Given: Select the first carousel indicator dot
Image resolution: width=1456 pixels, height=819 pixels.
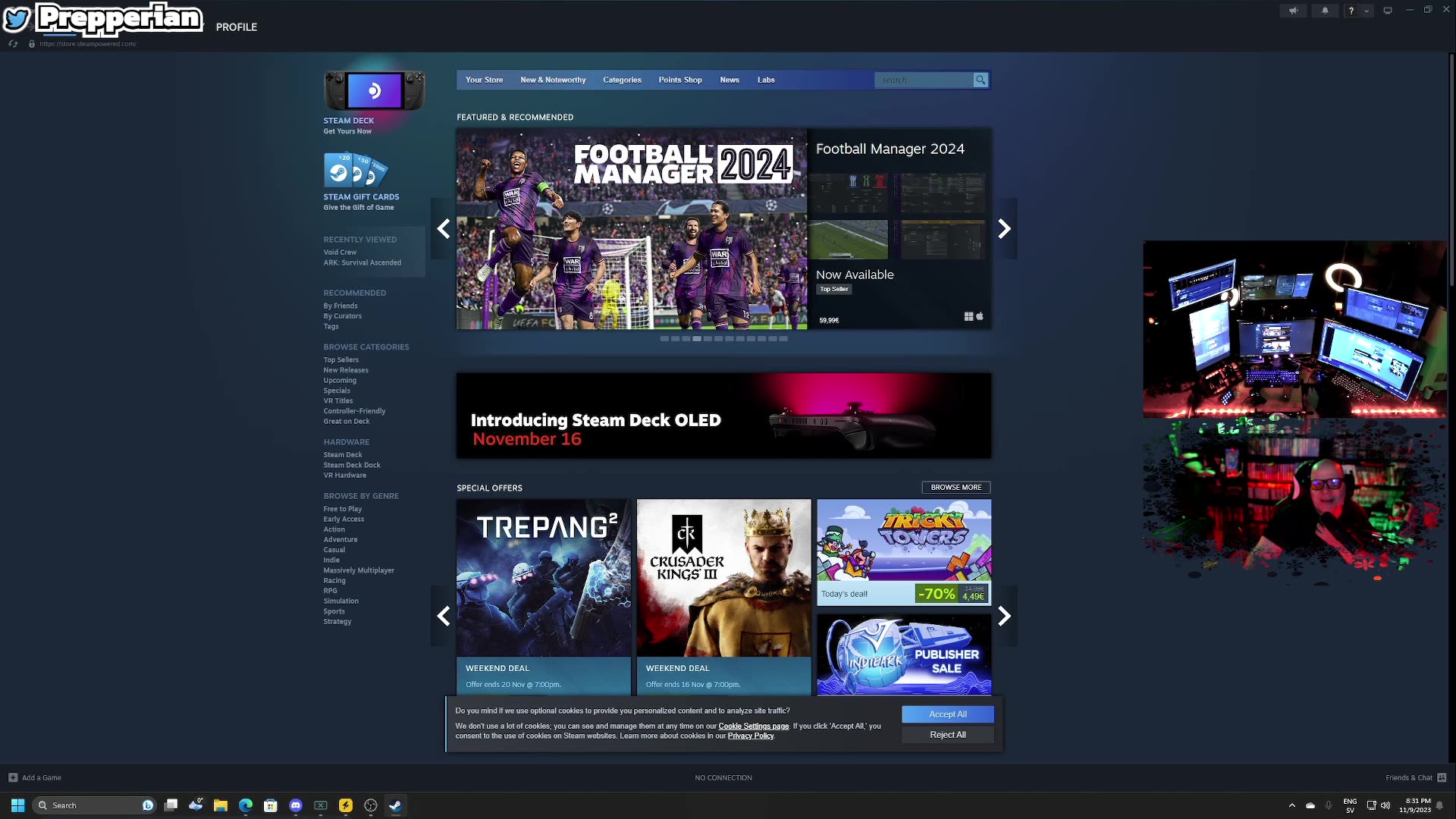Looking at the screenshot, I should (x=664, y=339).
